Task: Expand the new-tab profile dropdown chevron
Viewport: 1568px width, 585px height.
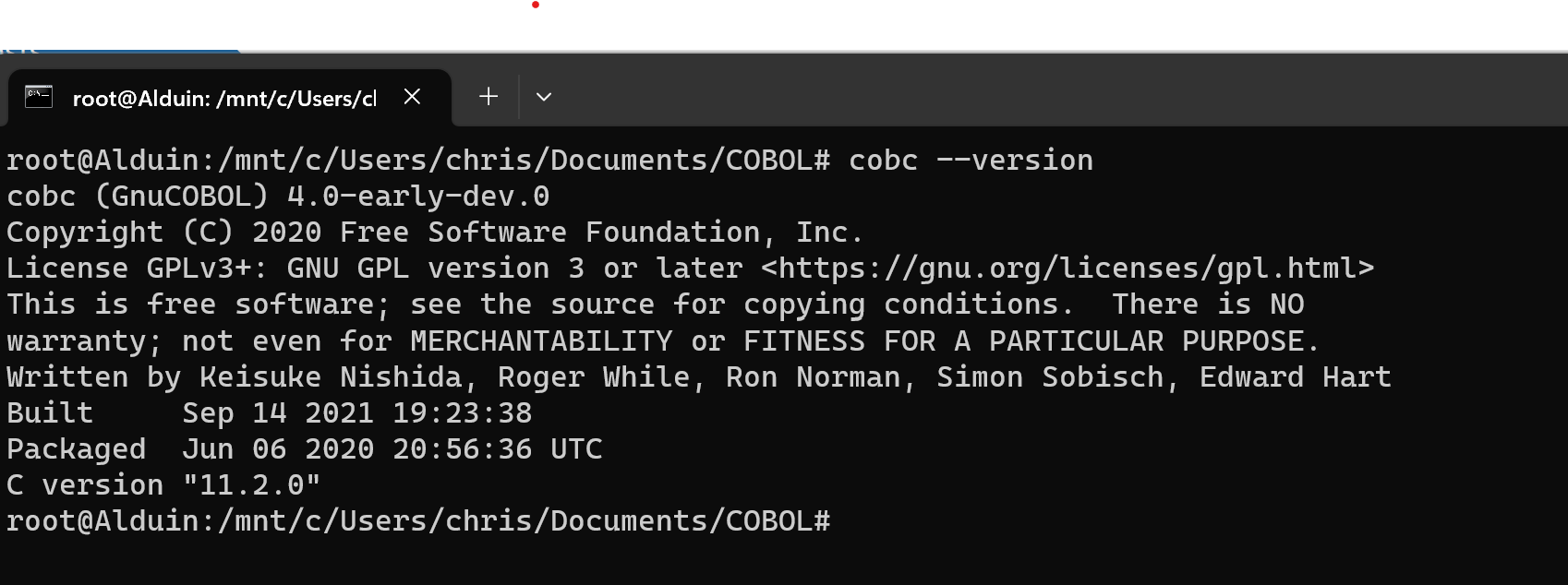Action: click(x=544, y=97)
